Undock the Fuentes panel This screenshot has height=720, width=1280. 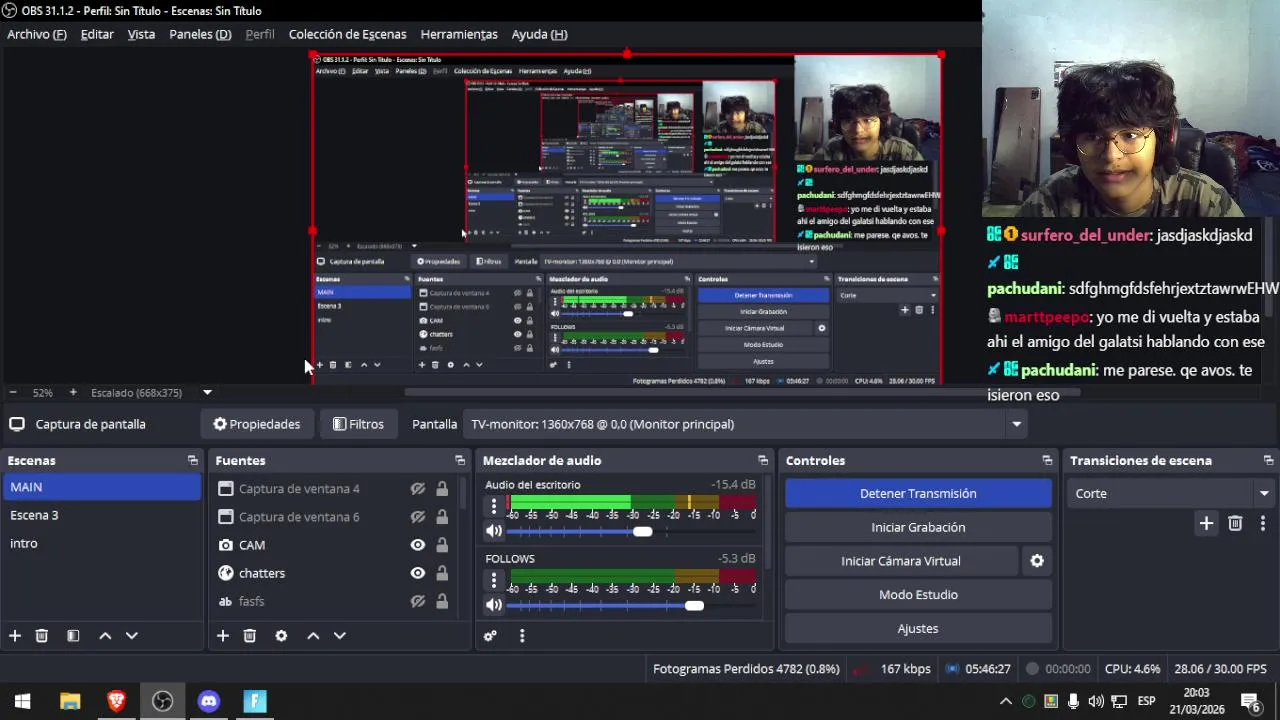click(460, 461)
